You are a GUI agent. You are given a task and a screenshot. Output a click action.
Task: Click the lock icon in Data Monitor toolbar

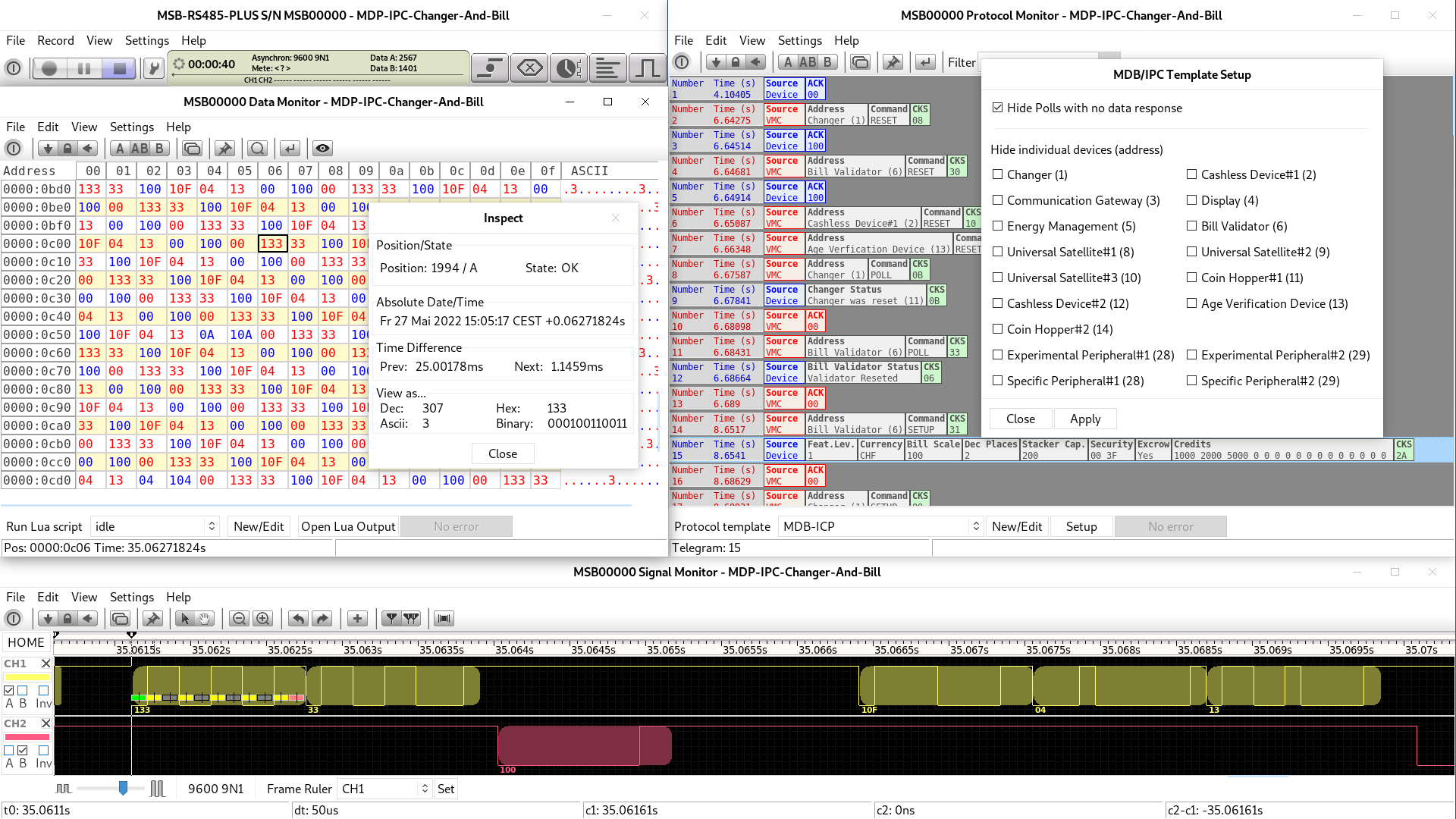pyautogui.click(x=67, y=149)
